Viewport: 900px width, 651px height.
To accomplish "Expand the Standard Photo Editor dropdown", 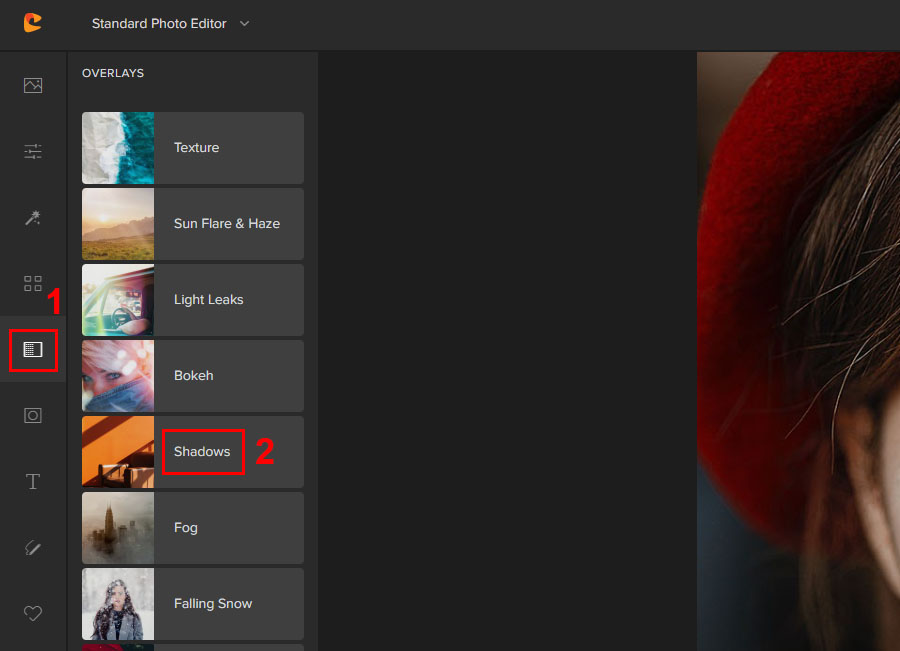I will coord(168,23).
